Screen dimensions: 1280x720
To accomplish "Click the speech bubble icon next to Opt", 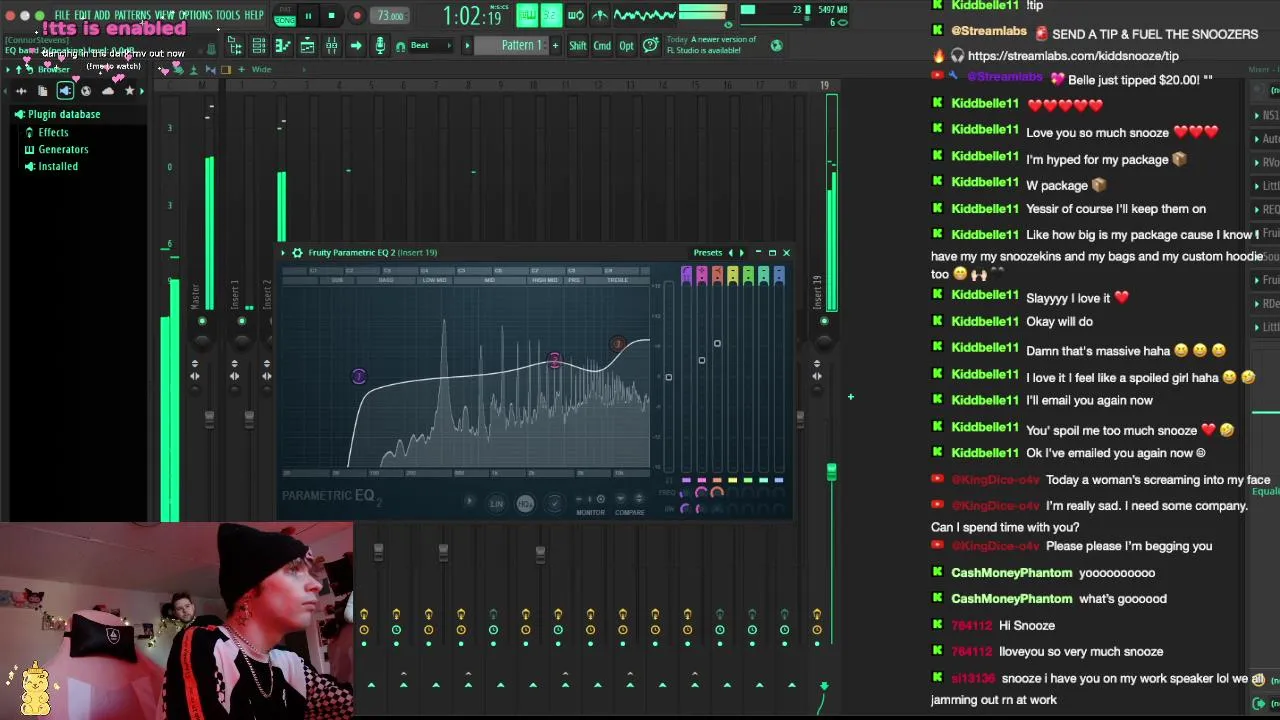I will (x=651, y=45).
